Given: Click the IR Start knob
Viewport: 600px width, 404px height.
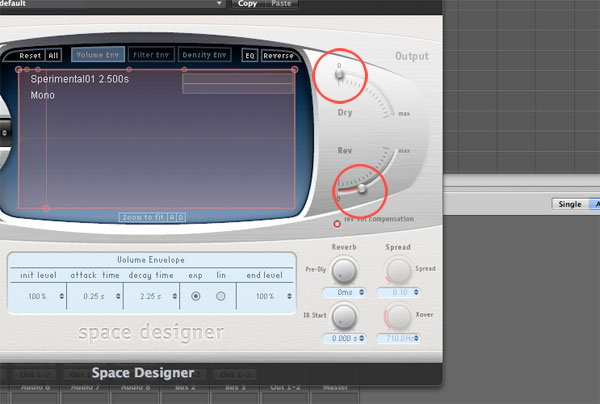Looking at the screenshot, I should point(344,316).
